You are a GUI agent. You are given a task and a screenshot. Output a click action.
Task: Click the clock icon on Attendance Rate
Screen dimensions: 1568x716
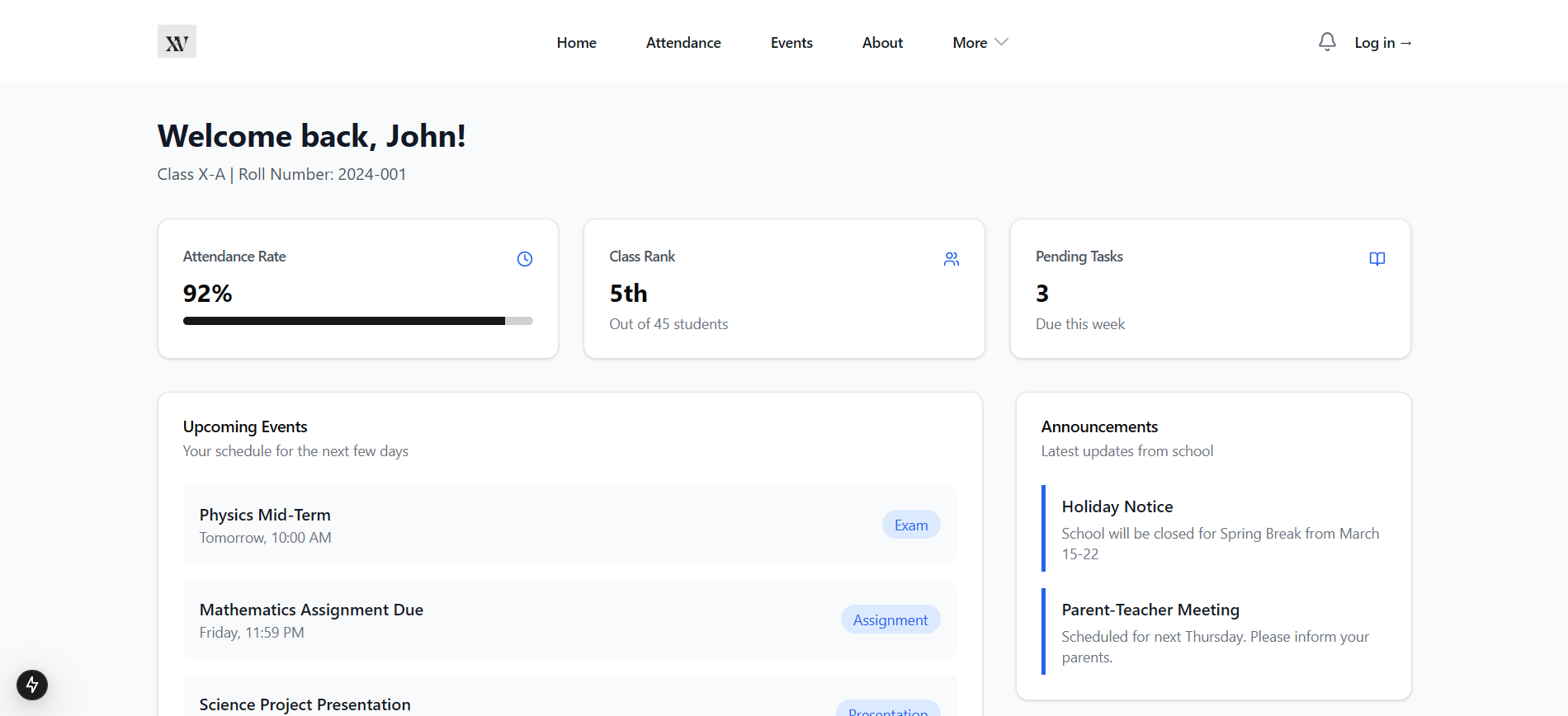pyautogui.click(x=525, y=259)
